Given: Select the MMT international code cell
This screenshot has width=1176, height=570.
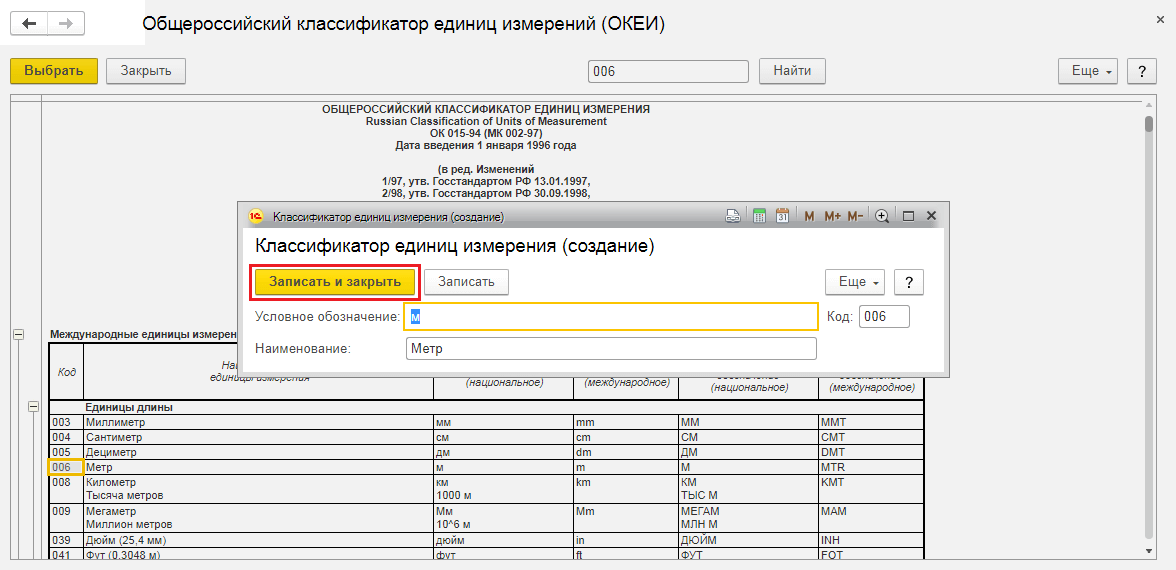Looking at the screenshot, I should point(871,422).
